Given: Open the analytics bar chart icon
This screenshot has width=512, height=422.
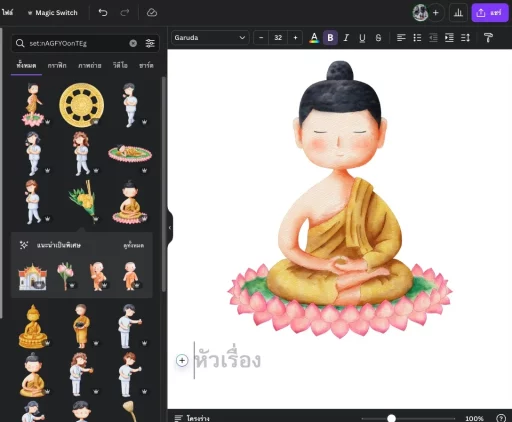Looking at the screenshot, I should pos(458,13).
